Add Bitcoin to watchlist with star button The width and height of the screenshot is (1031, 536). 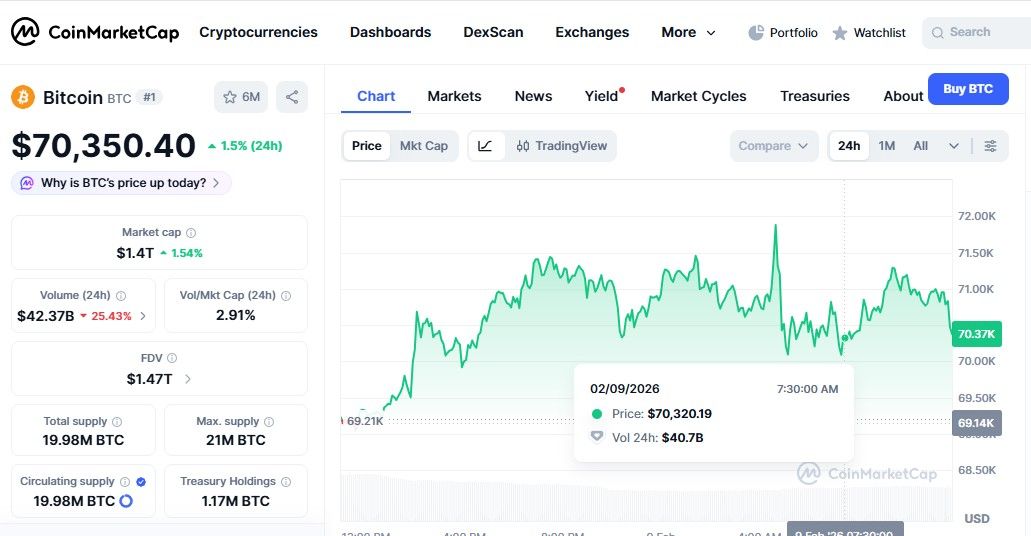coord(241,97)
